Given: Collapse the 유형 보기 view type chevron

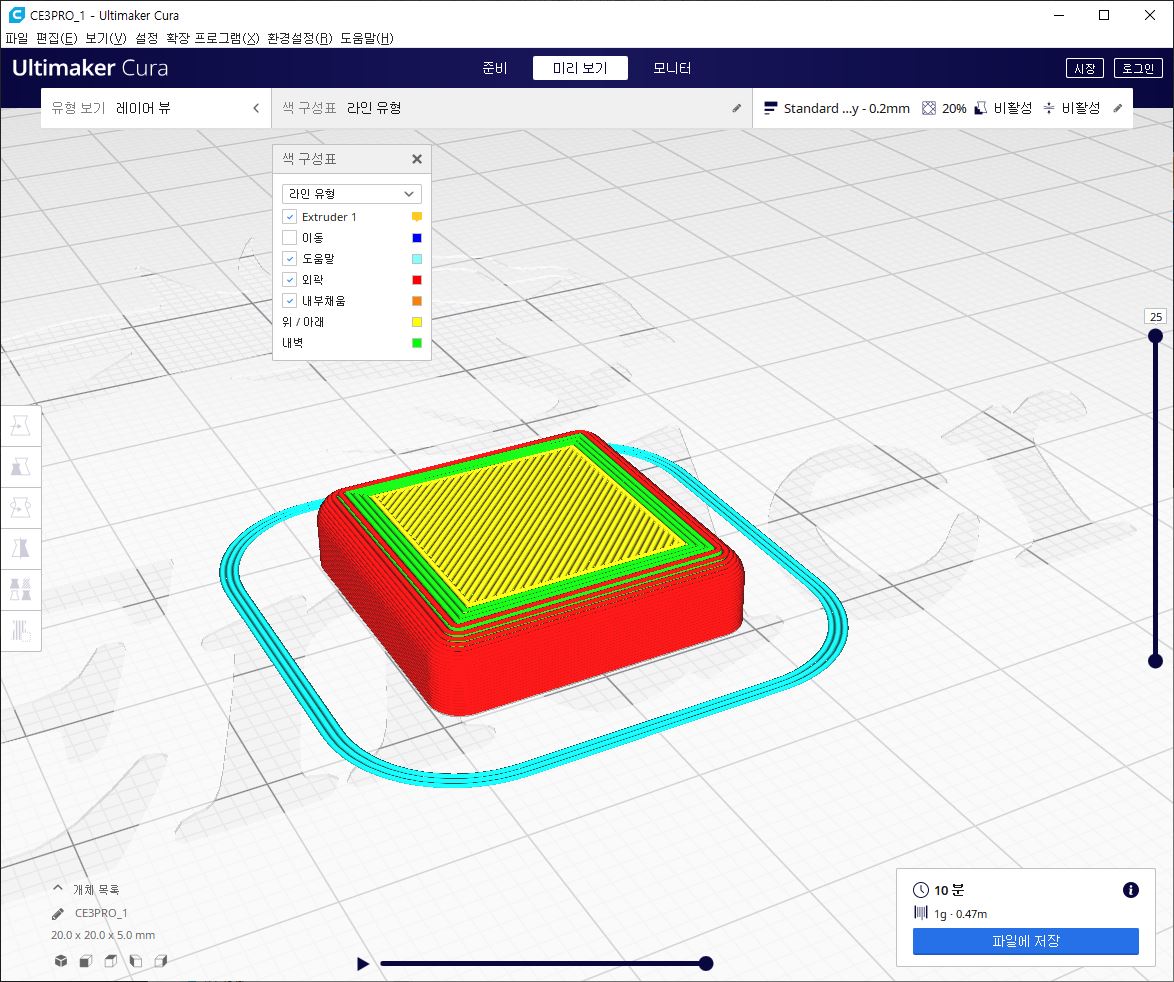Looking at the screenshot, I should pos(256,109).
